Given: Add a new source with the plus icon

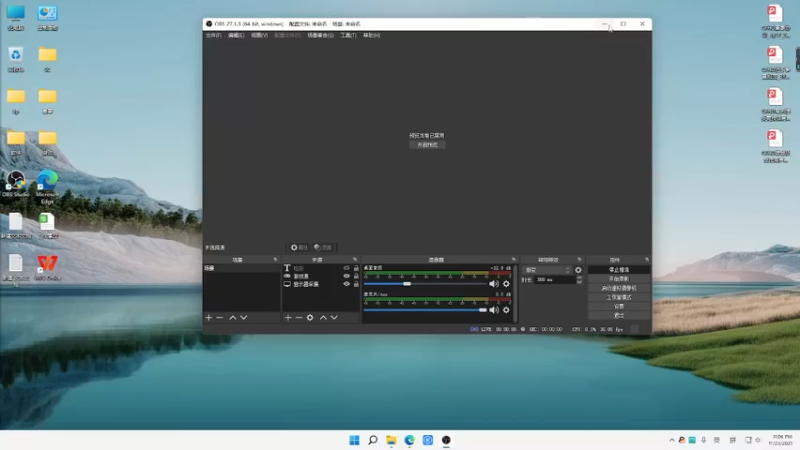Looking at the screenshot, I should tap(288, 317).
